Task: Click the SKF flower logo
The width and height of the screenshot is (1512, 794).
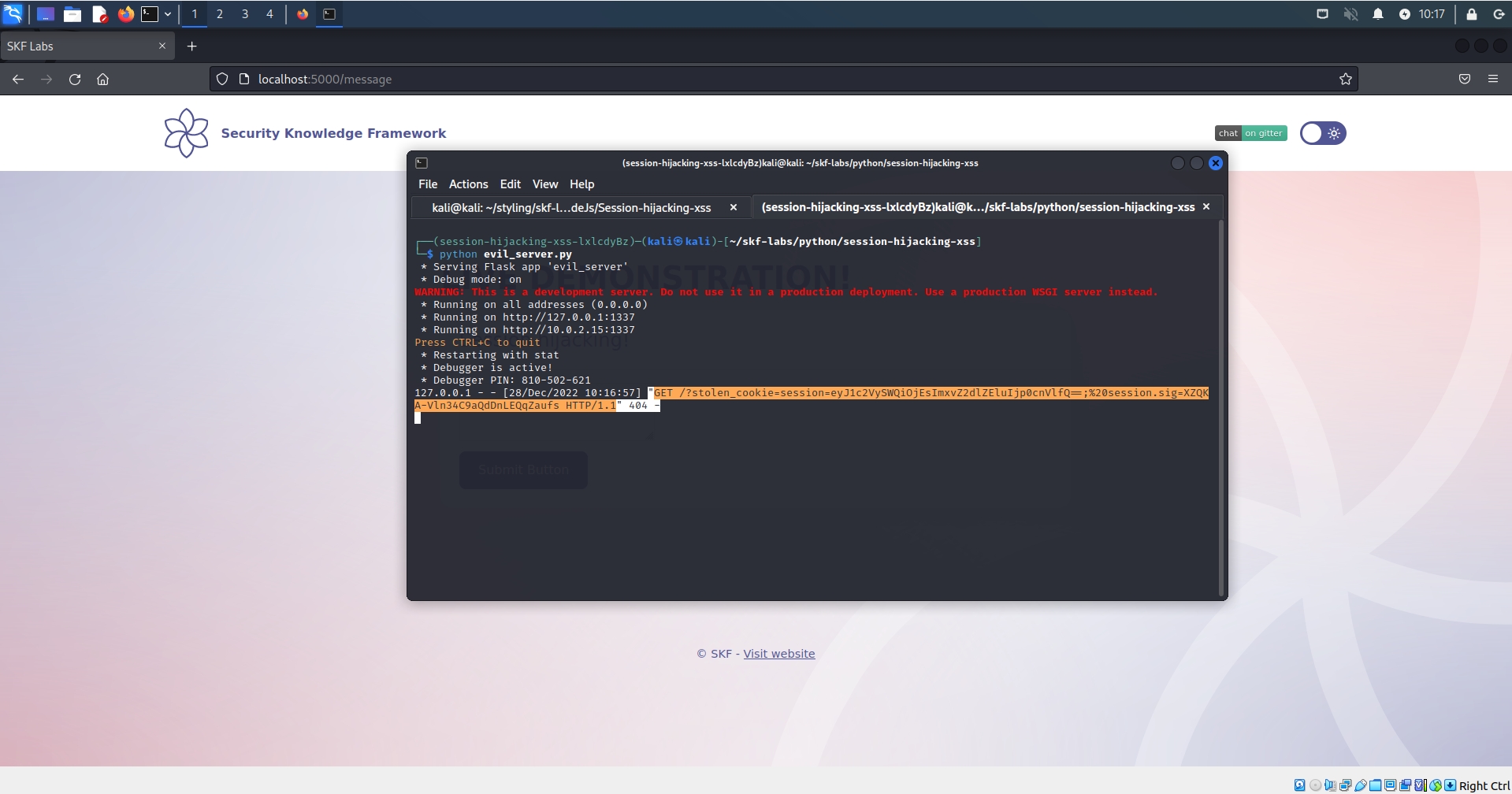Action: pyautogui.click(x=186, y=133)
